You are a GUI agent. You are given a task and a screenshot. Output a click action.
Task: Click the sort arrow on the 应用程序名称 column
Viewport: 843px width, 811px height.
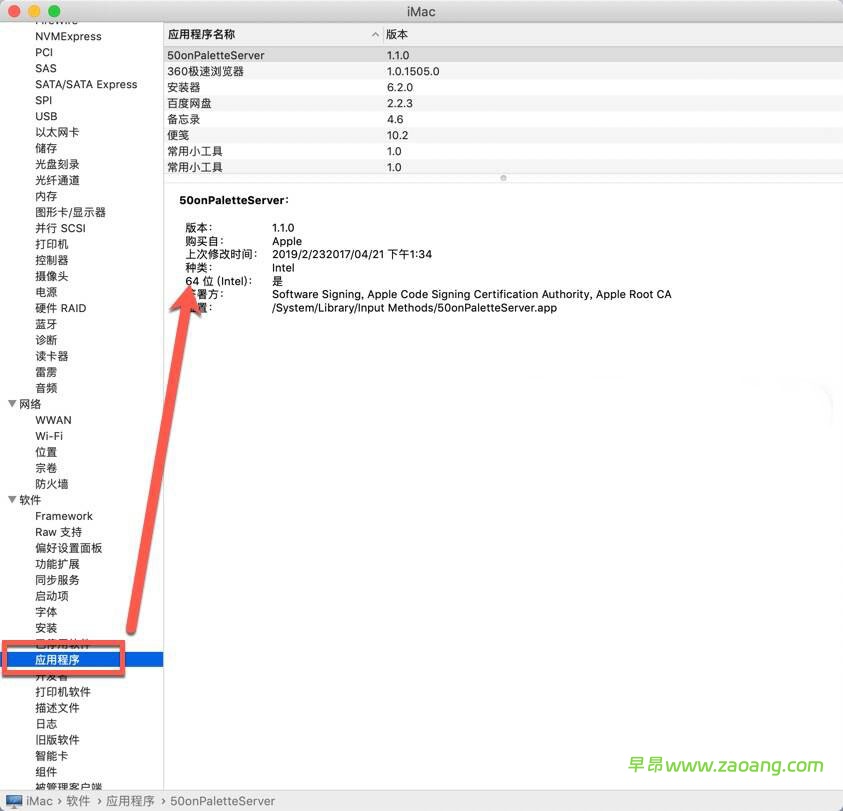pyautogui.click(x=375, y=34)
